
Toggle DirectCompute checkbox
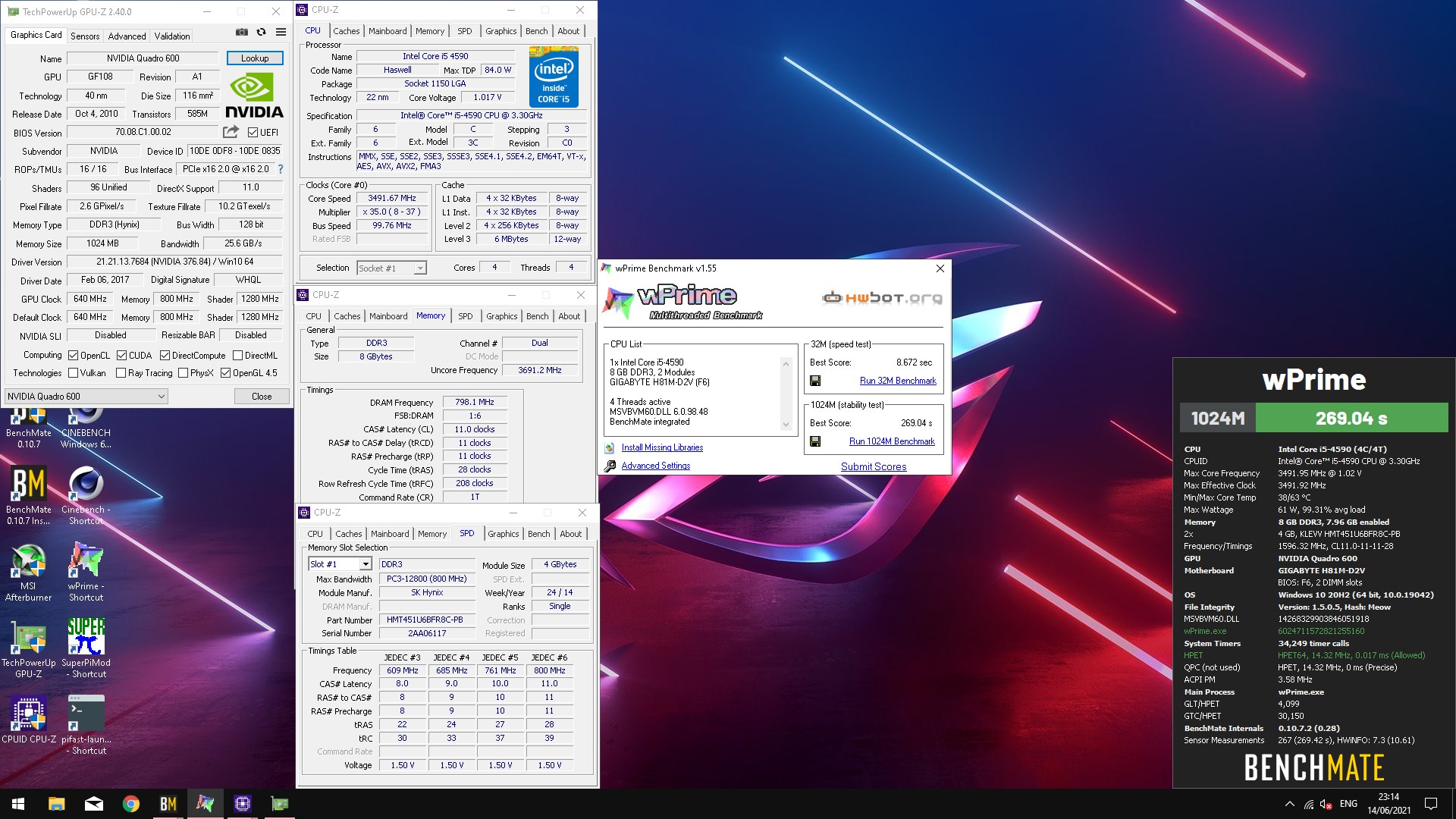[x=165, y=356]
